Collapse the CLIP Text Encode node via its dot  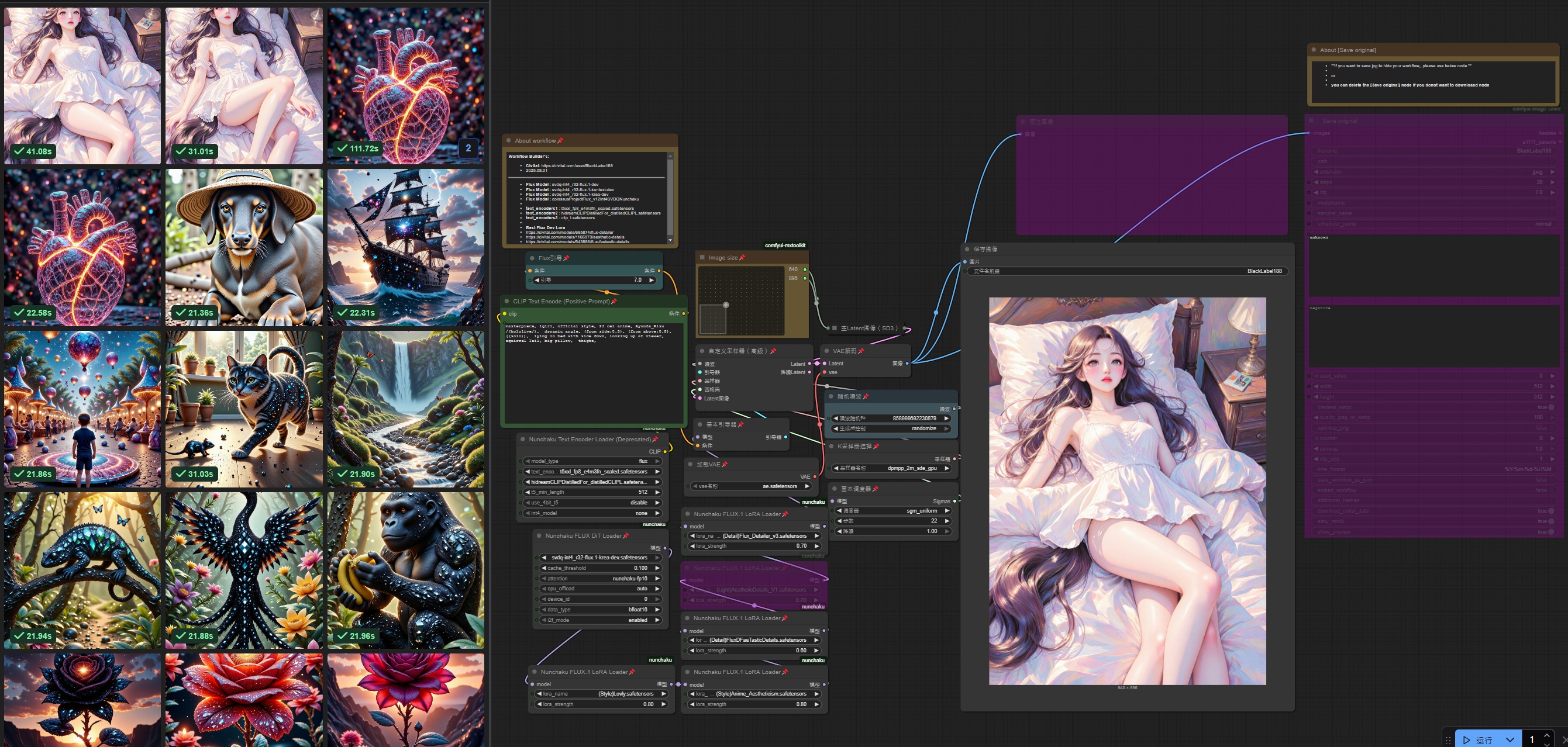pos(506,301)
